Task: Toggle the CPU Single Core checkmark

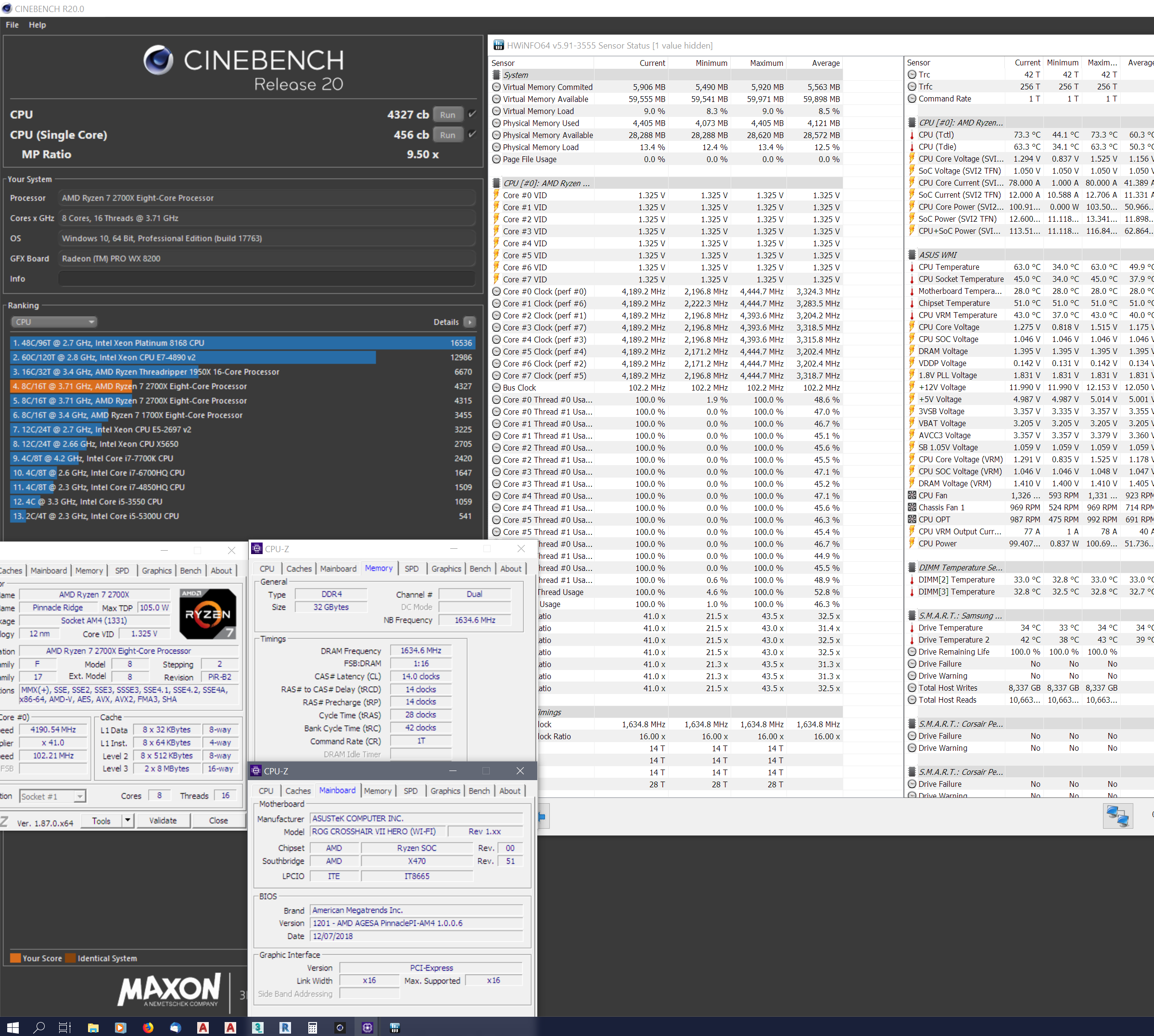Action: [x=472, y=134]
